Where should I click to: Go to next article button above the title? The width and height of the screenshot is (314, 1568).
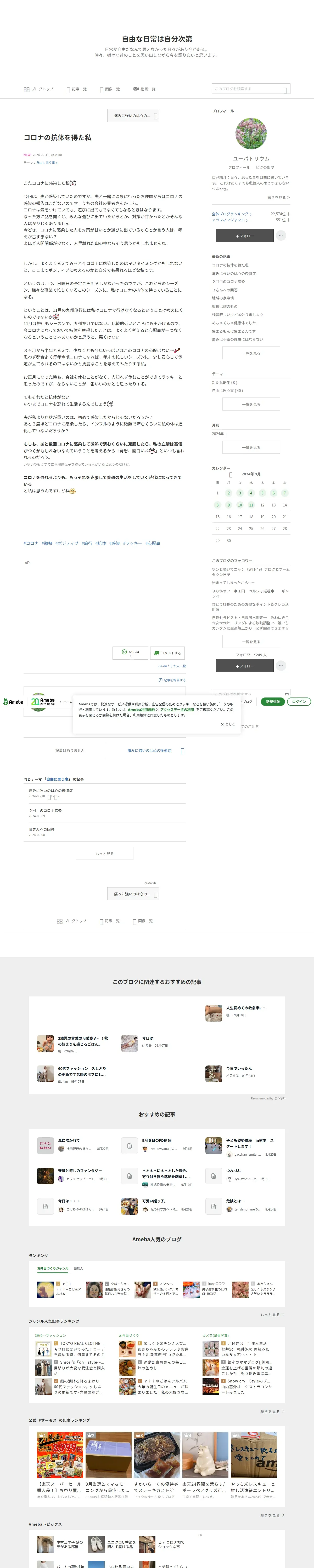(x=133, y=116)
